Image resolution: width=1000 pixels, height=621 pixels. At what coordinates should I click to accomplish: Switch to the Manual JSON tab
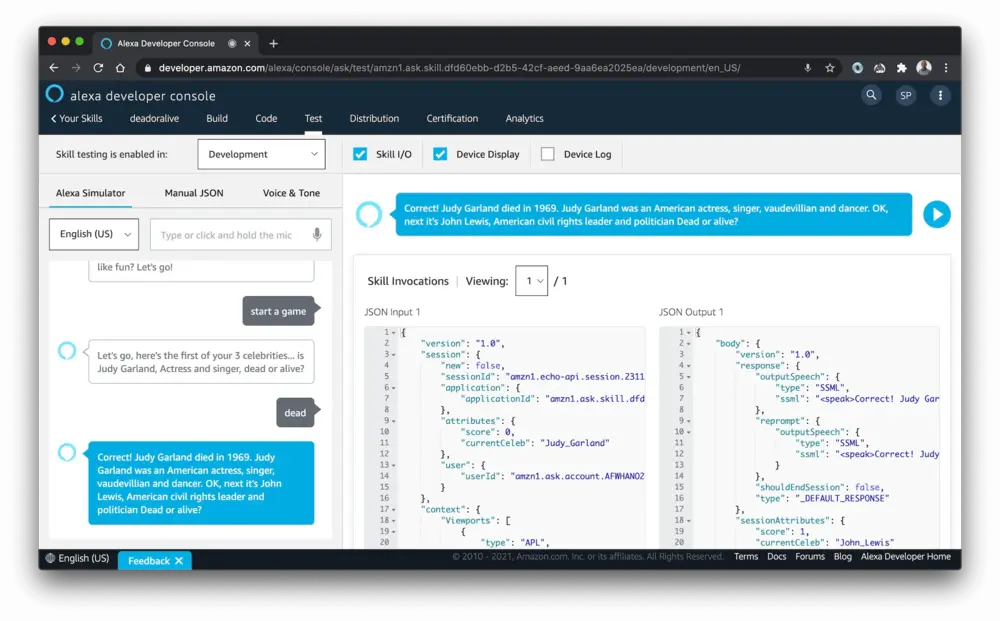coord(194,193)
